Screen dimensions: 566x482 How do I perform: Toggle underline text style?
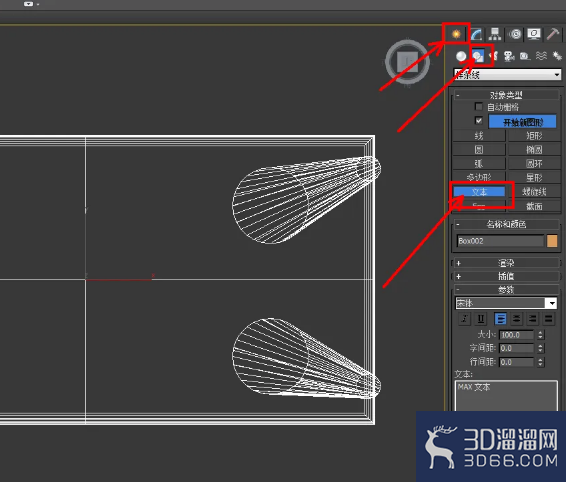pos(481,319)
